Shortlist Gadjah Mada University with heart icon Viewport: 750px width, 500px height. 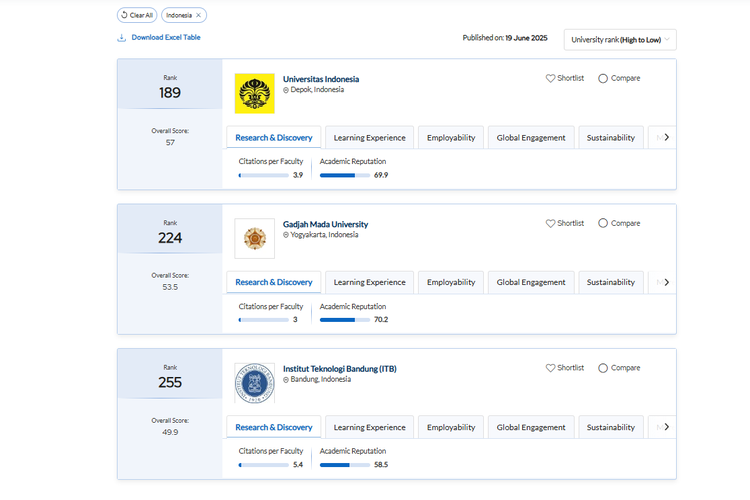point(550,223)
